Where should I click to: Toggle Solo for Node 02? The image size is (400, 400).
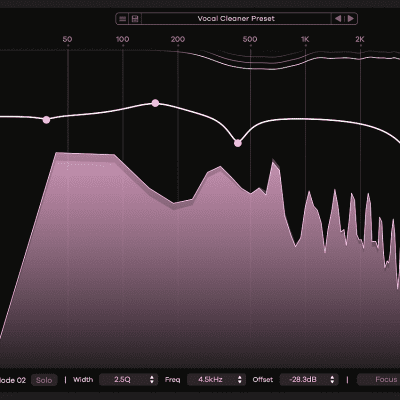44,380
